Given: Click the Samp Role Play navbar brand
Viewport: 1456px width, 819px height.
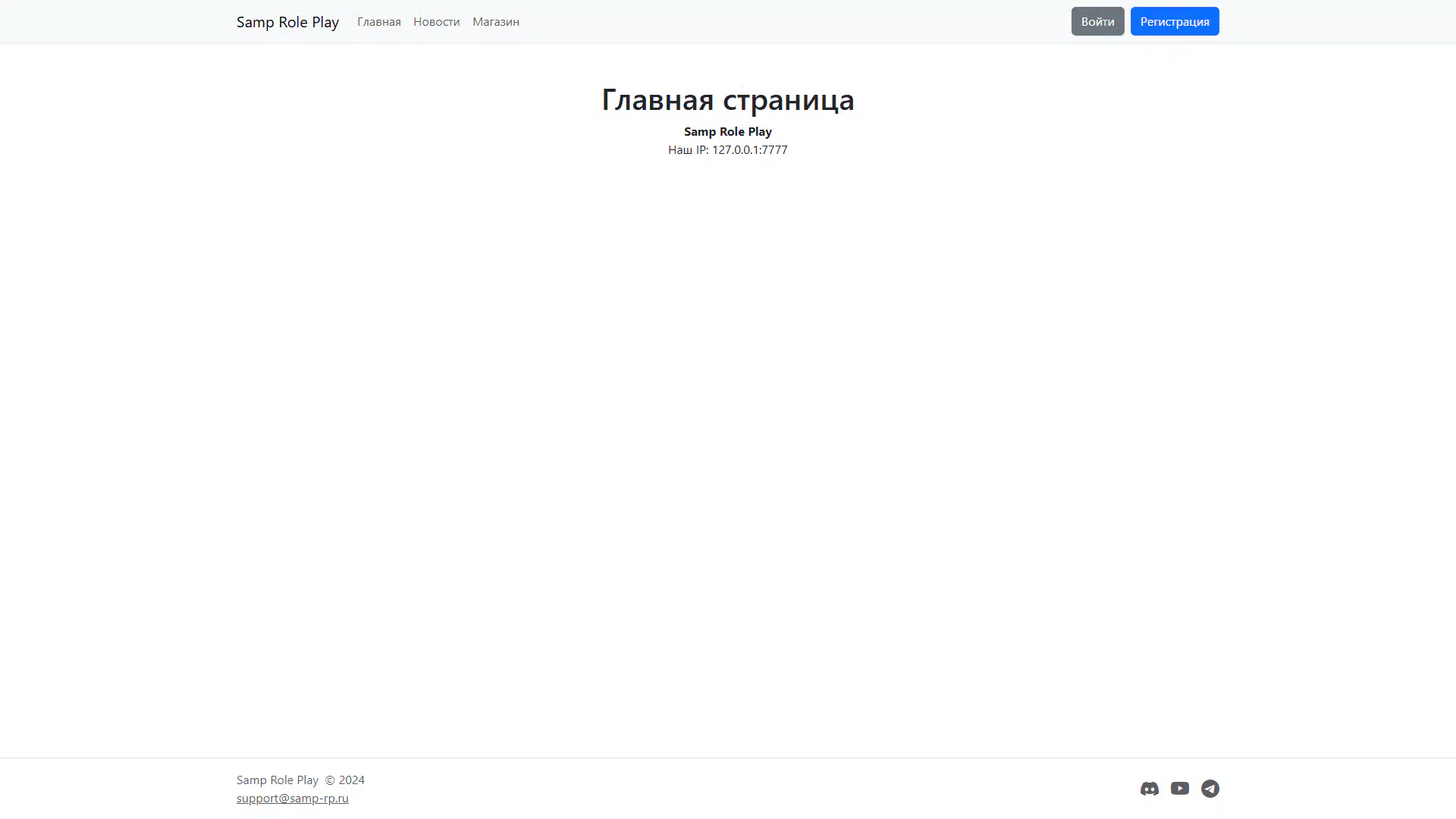Looking at the screenshot, I should pos(287,22).
